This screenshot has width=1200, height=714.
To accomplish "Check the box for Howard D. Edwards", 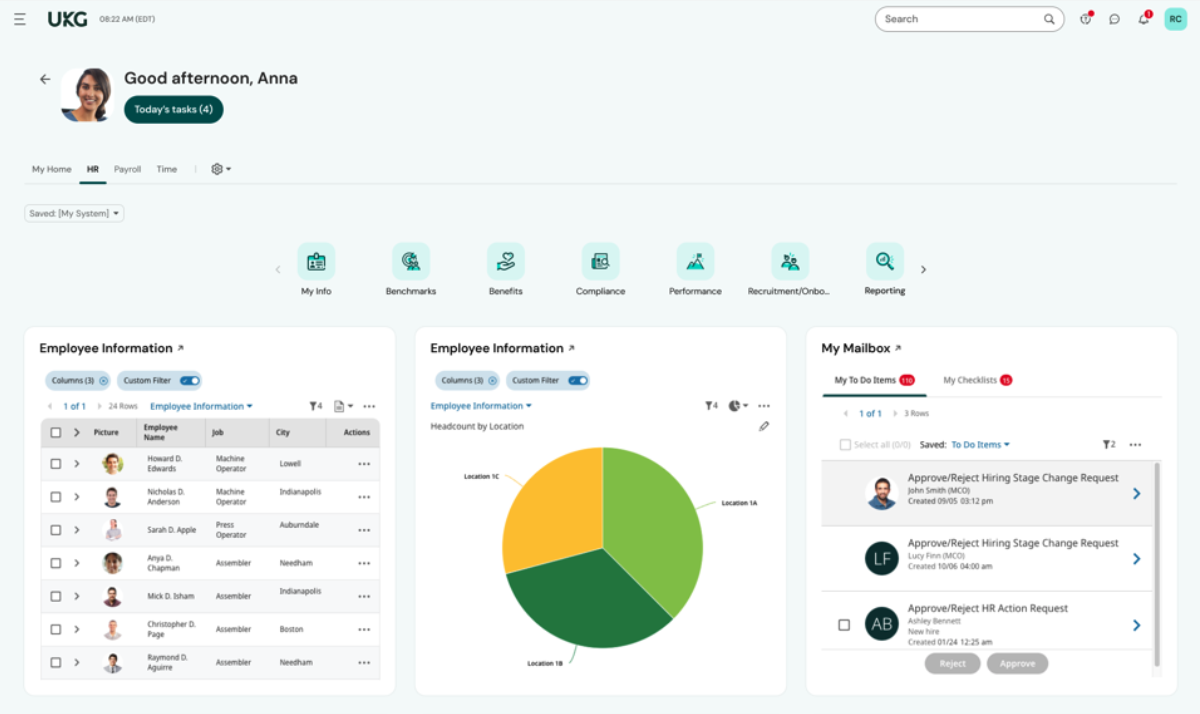I will 56,464.
